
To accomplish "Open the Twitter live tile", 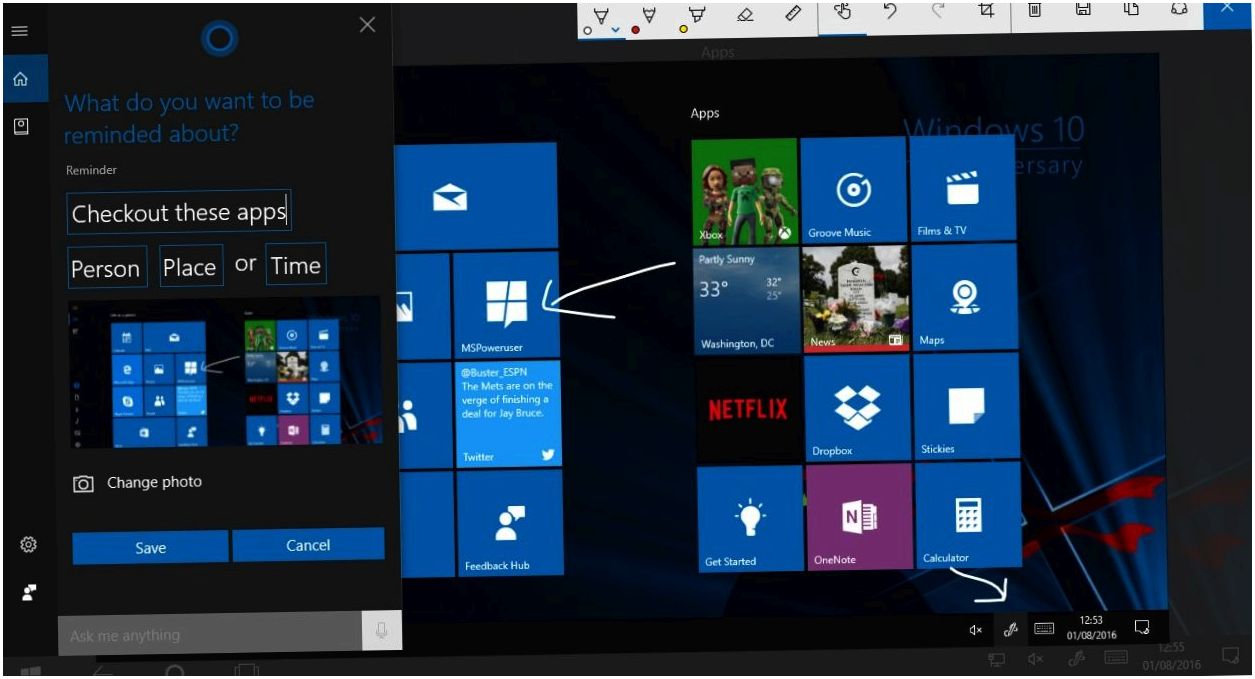I will click(x=508, y=415).
